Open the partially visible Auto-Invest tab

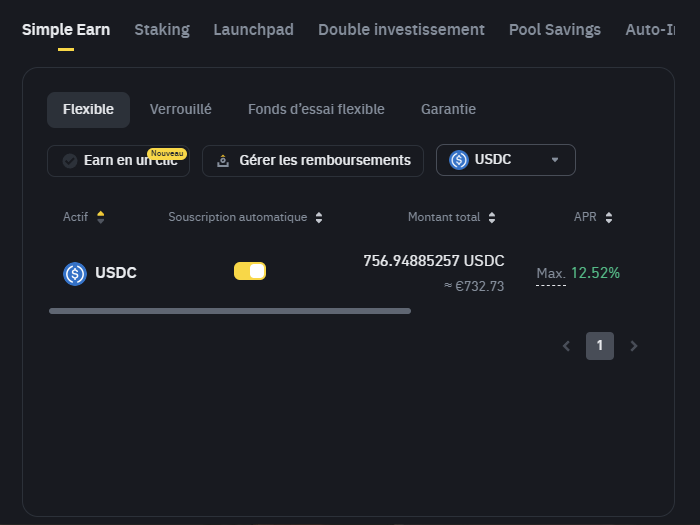tap(650, 30)
